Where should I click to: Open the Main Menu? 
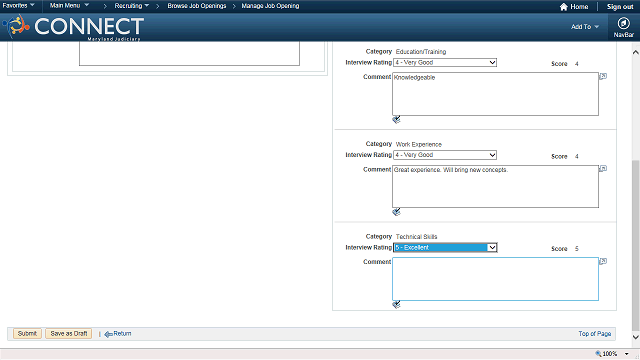pos(69,5)
